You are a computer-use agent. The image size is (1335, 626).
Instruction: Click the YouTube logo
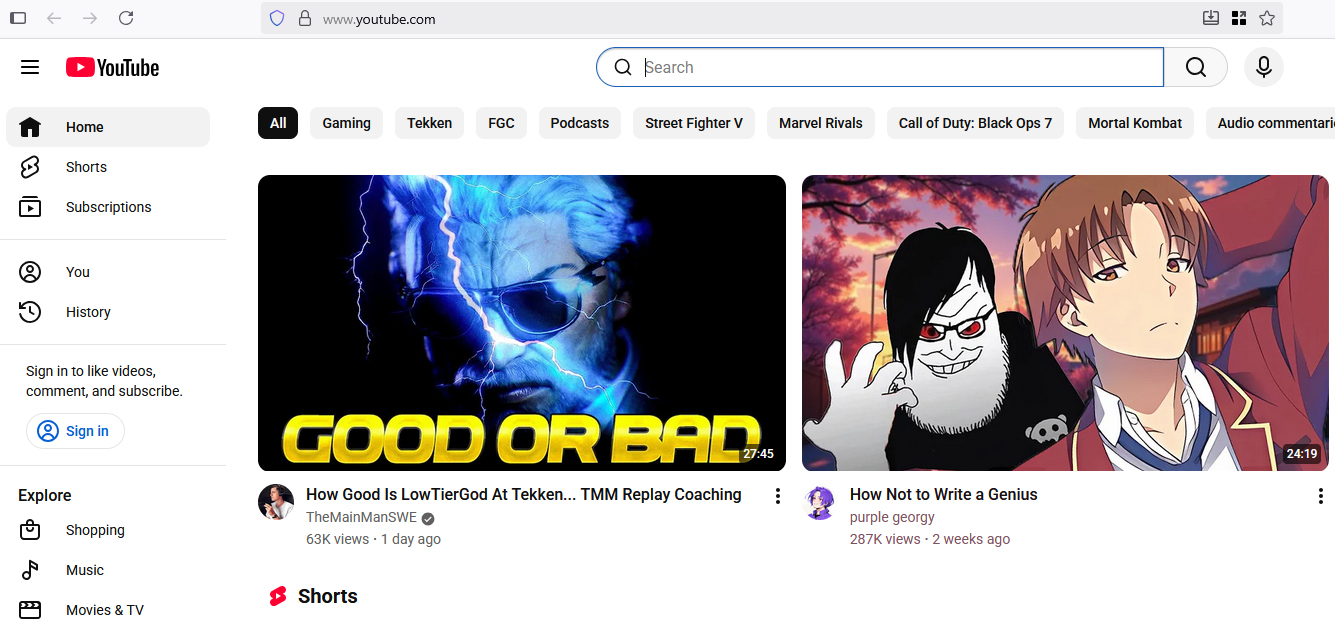coord(113,67)
